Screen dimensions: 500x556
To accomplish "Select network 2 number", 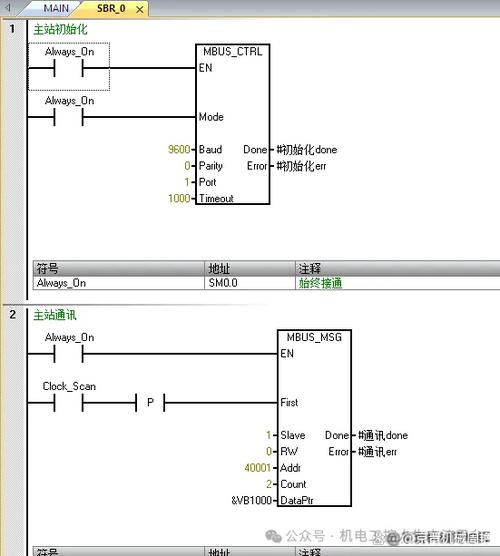I will pyautogui.click(x=13, y=315).
